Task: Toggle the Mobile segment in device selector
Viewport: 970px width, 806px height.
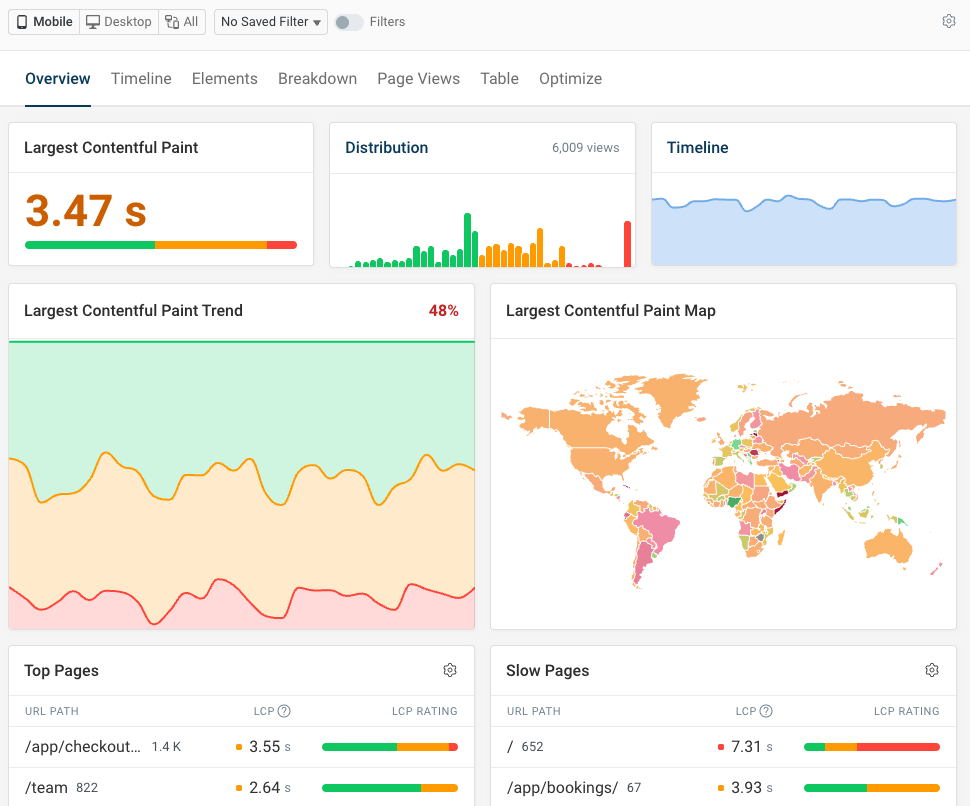Action: [x=43, y=21]
